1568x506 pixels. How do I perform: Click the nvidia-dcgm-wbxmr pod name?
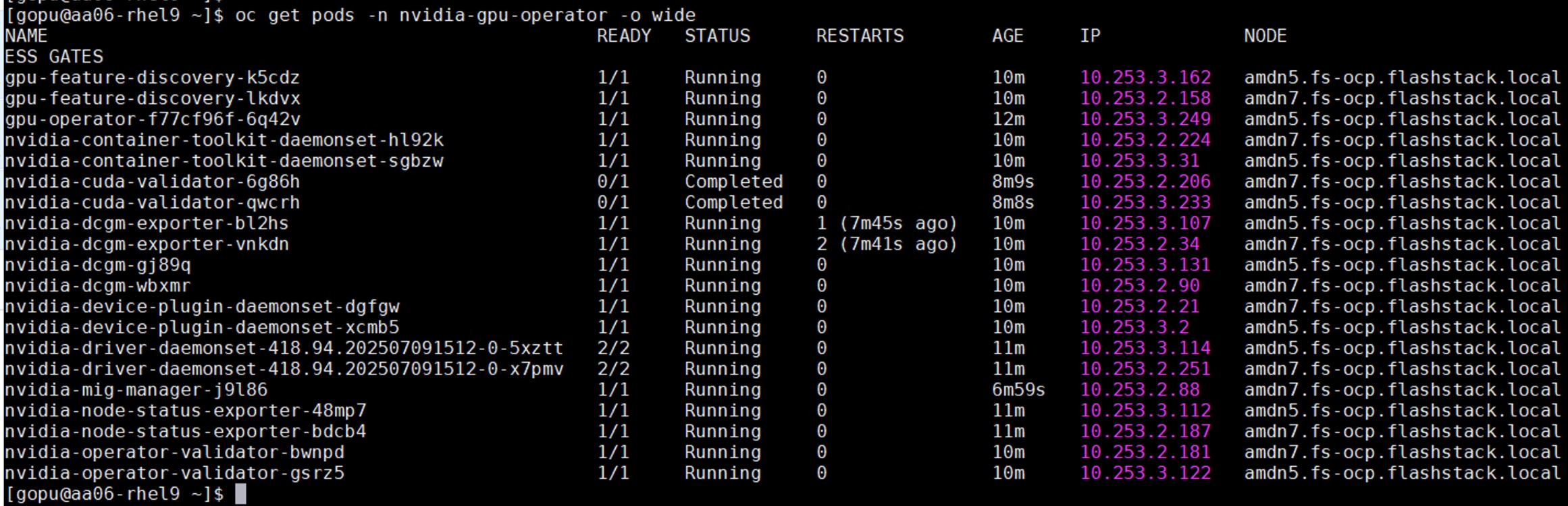(97, 286)
